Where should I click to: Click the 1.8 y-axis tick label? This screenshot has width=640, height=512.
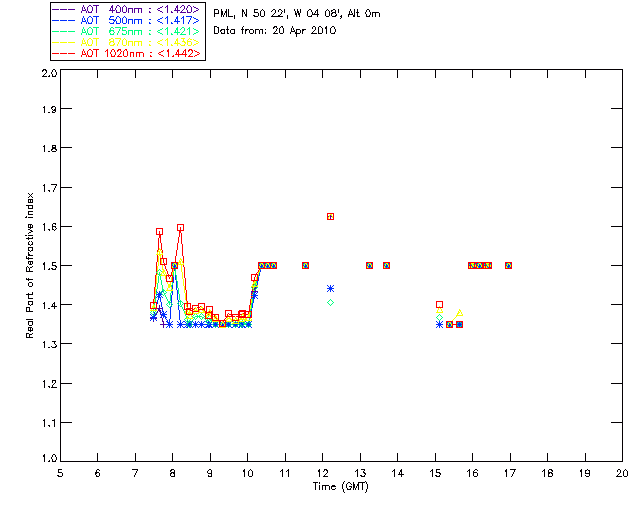coord(49,148)
